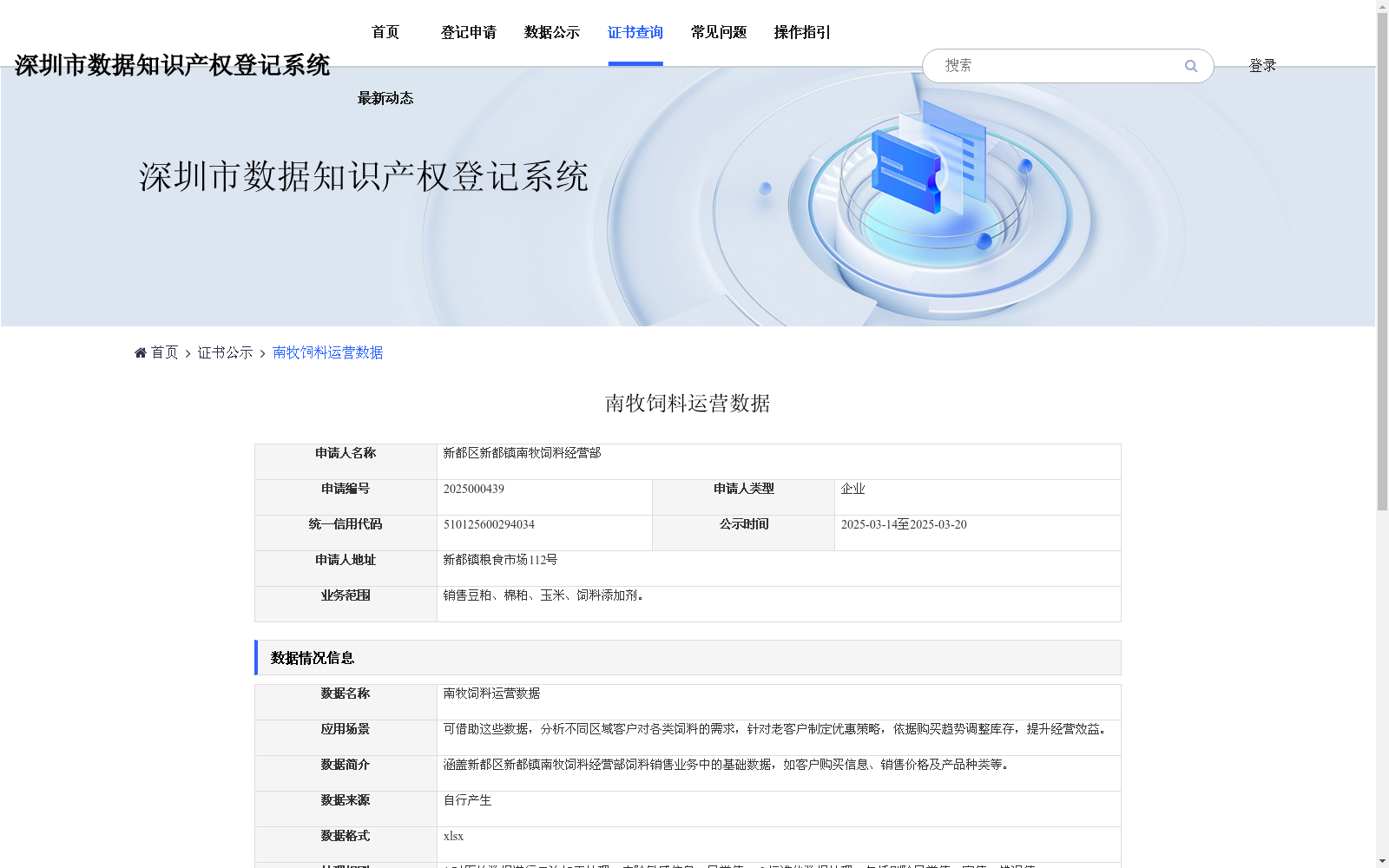The width and height of the screenshot is (1389, 868).
Task: Click the page heading 南牧饲料运营数据
Action: (x=688, y=403)
